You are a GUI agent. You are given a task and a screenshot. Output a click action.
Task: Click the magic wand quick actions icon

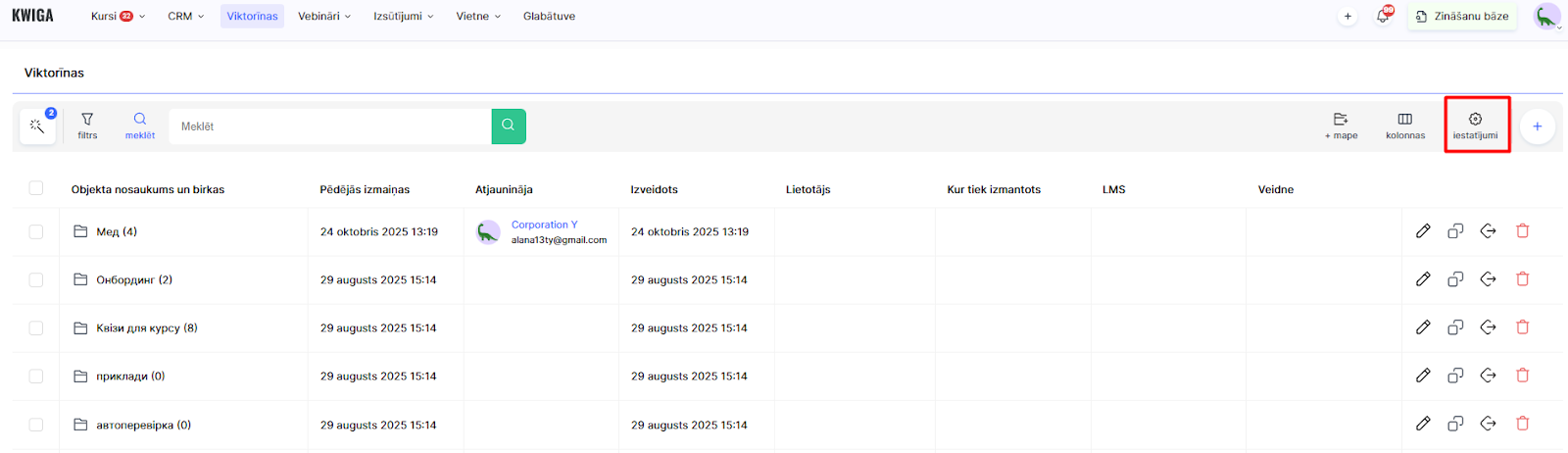tap(37, 126)
